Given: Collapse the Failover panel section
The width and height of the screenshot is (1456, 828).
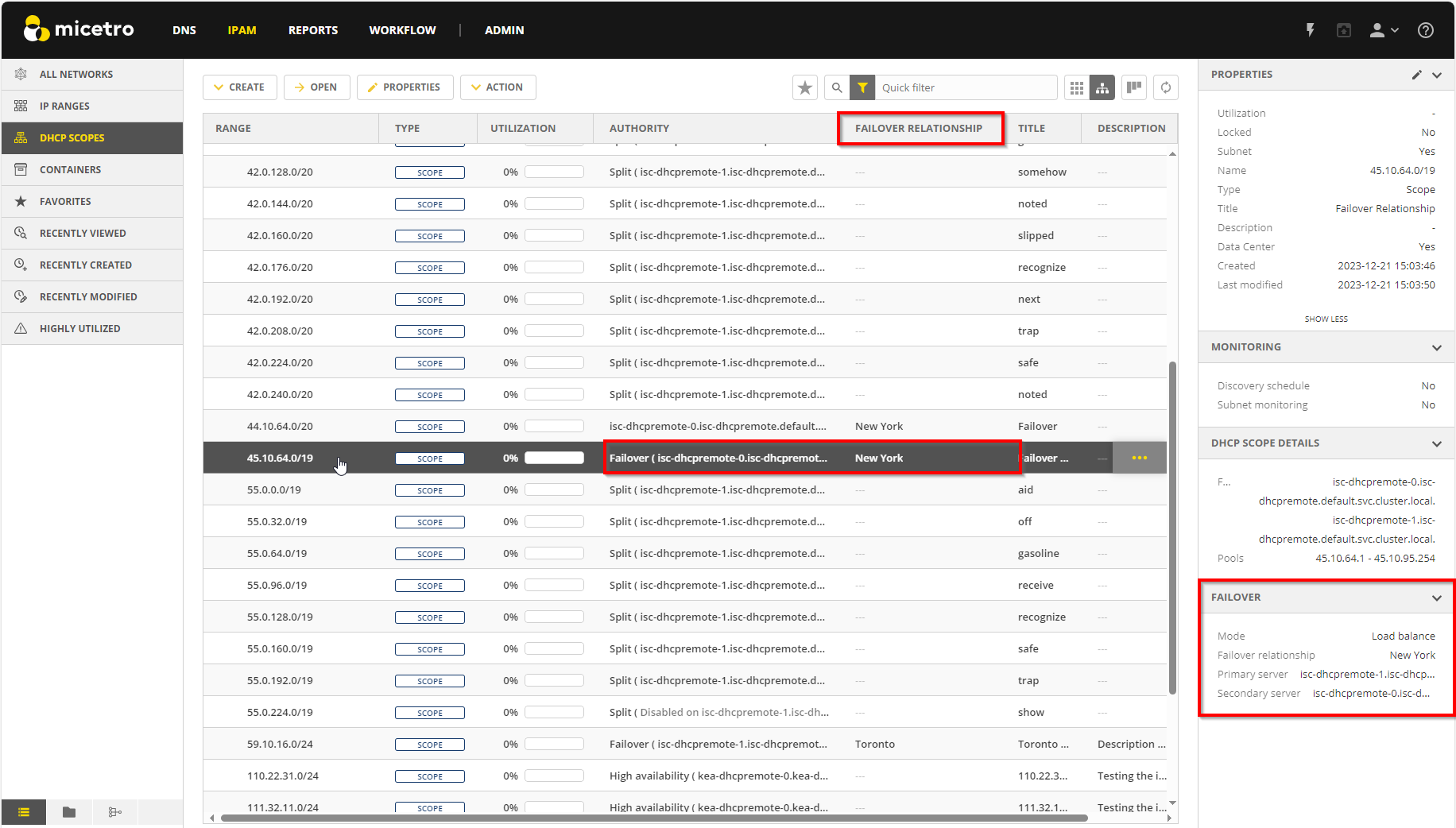Looking at the screenshot, I should point(1436,598).
